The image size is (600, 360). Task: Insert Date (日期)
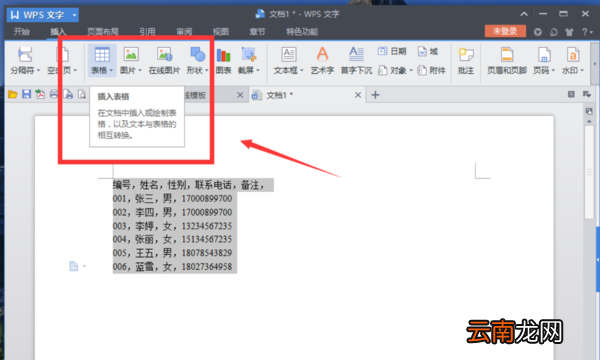click(392, 51)
